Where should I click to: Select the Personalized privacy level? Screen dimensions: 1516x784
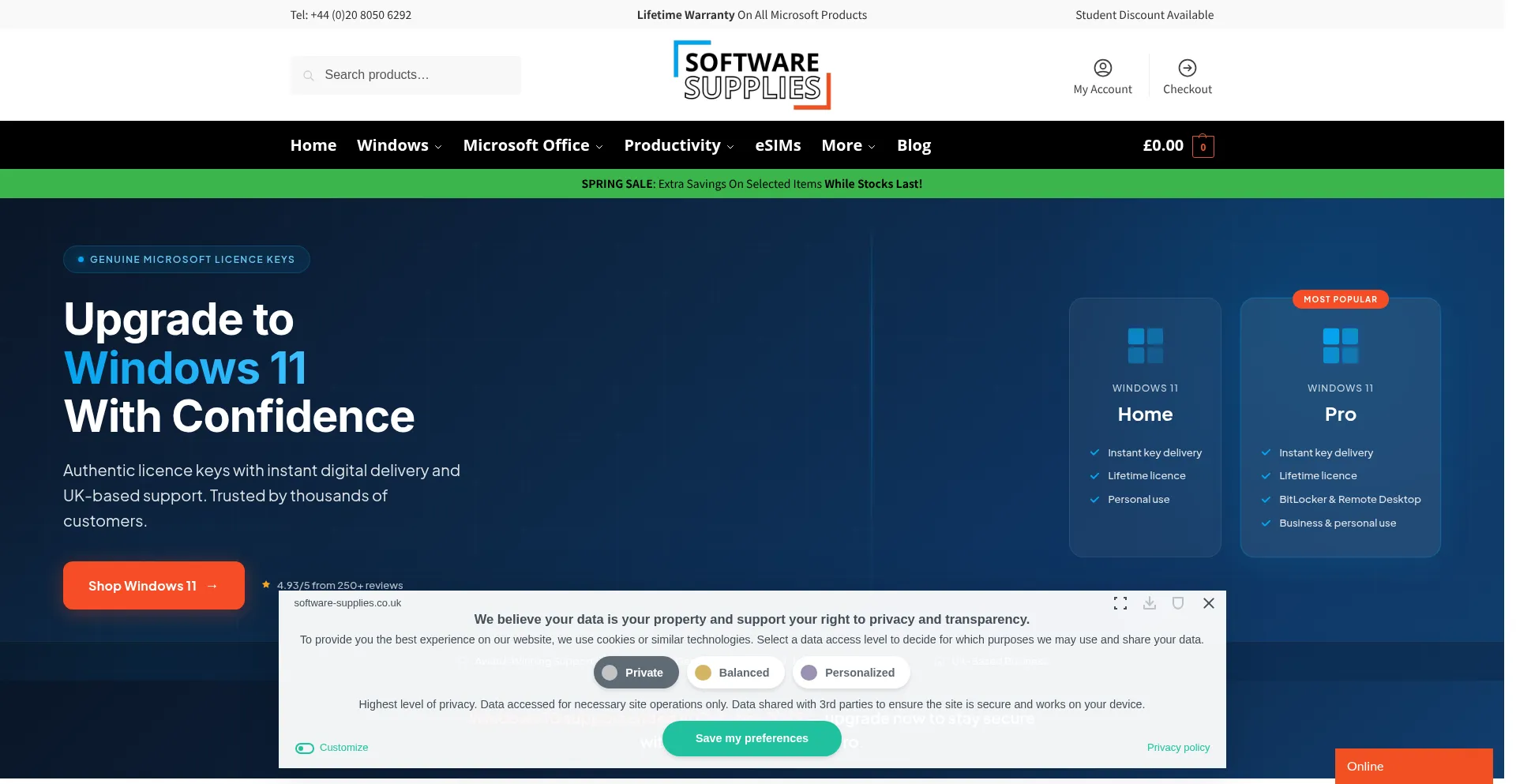click(x=851, y=673)
